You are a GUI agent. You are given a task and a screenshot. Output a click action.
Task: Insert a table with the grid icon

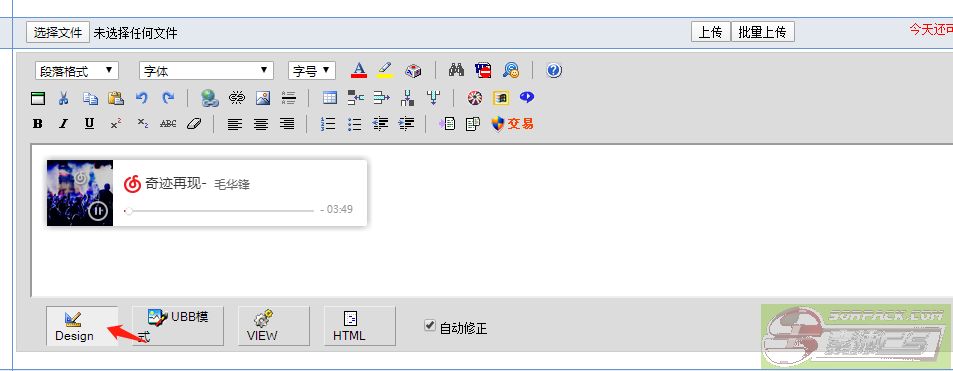(x=329, y=97)
